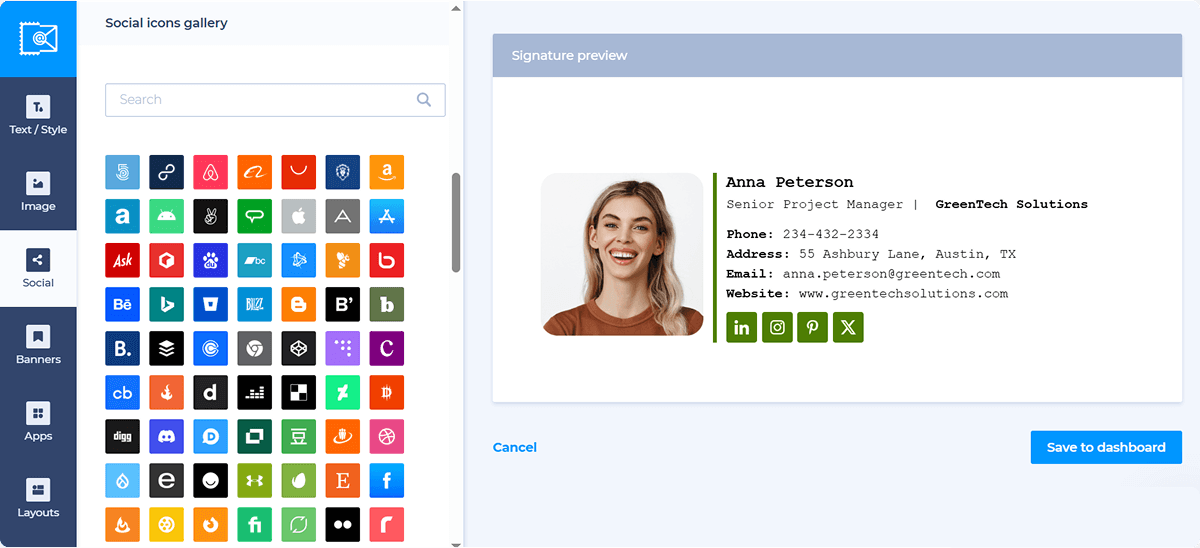Image resolution: width=1200 pixels, height=548 pixels.
Task: Open the Text / Style tab
Action: (38, 116)
